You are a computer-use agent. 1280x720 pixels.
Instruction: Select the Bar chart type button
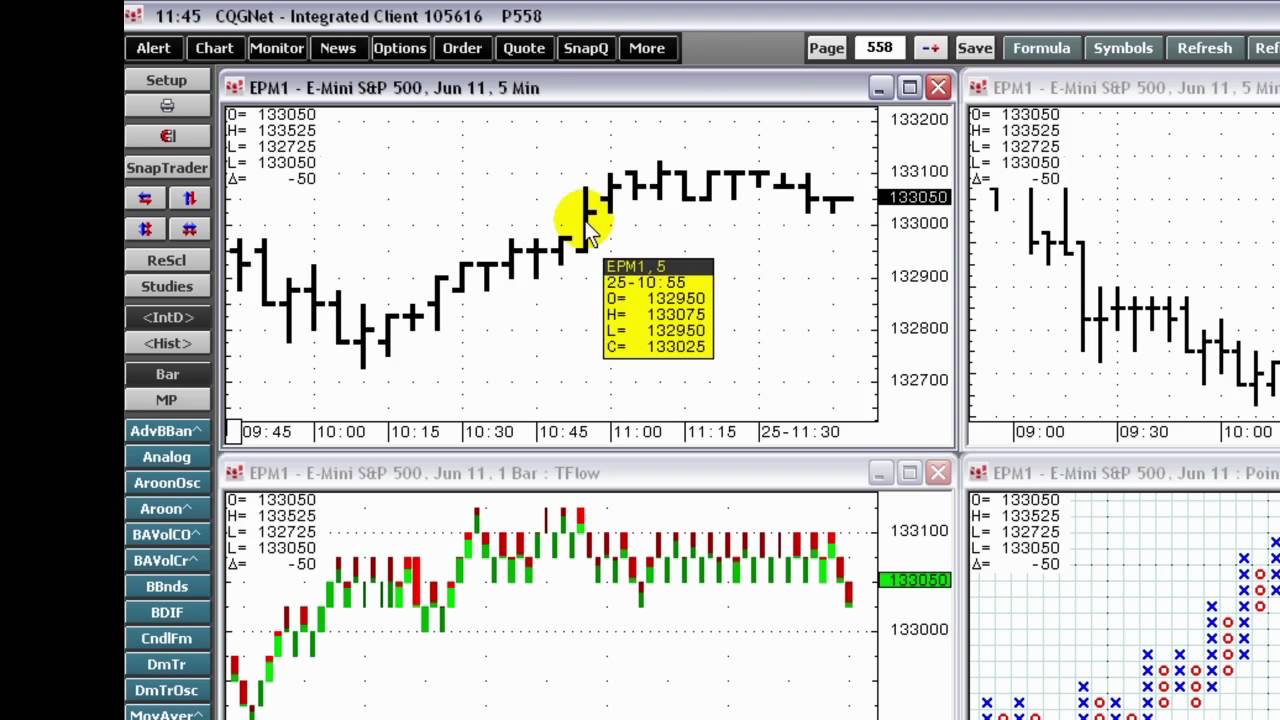167,374
